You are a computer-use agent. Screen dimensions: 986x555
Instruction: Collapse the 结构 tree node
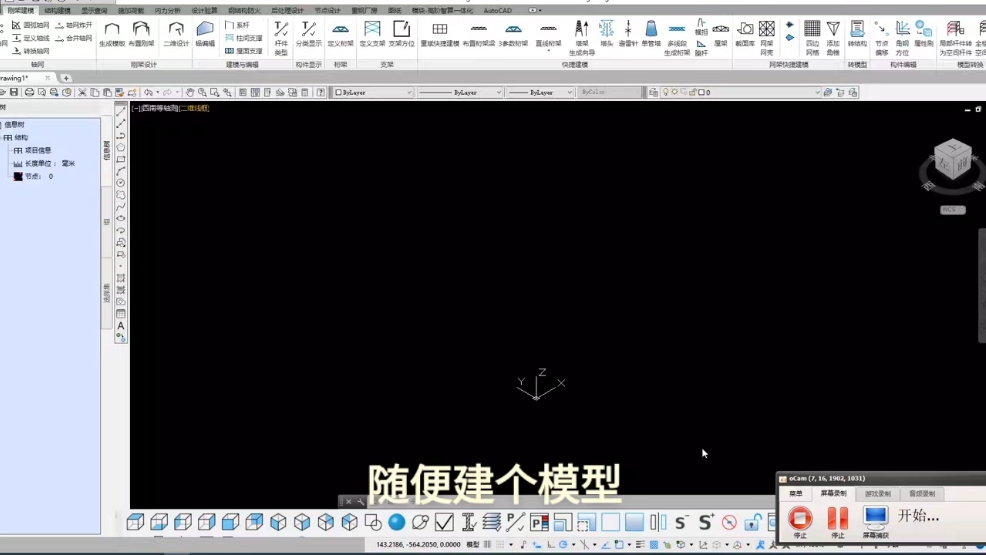point(1,138)
